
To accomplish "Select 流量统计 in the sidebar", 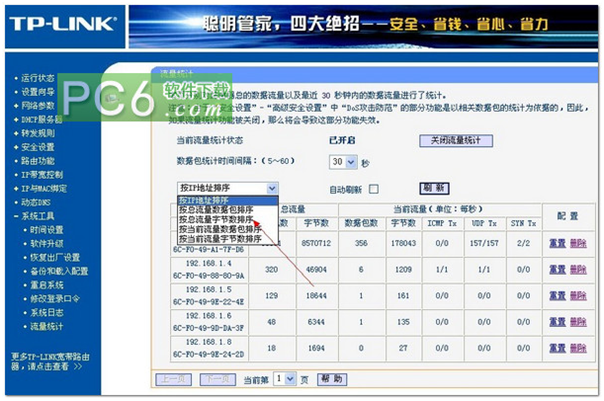I will 45,326.
